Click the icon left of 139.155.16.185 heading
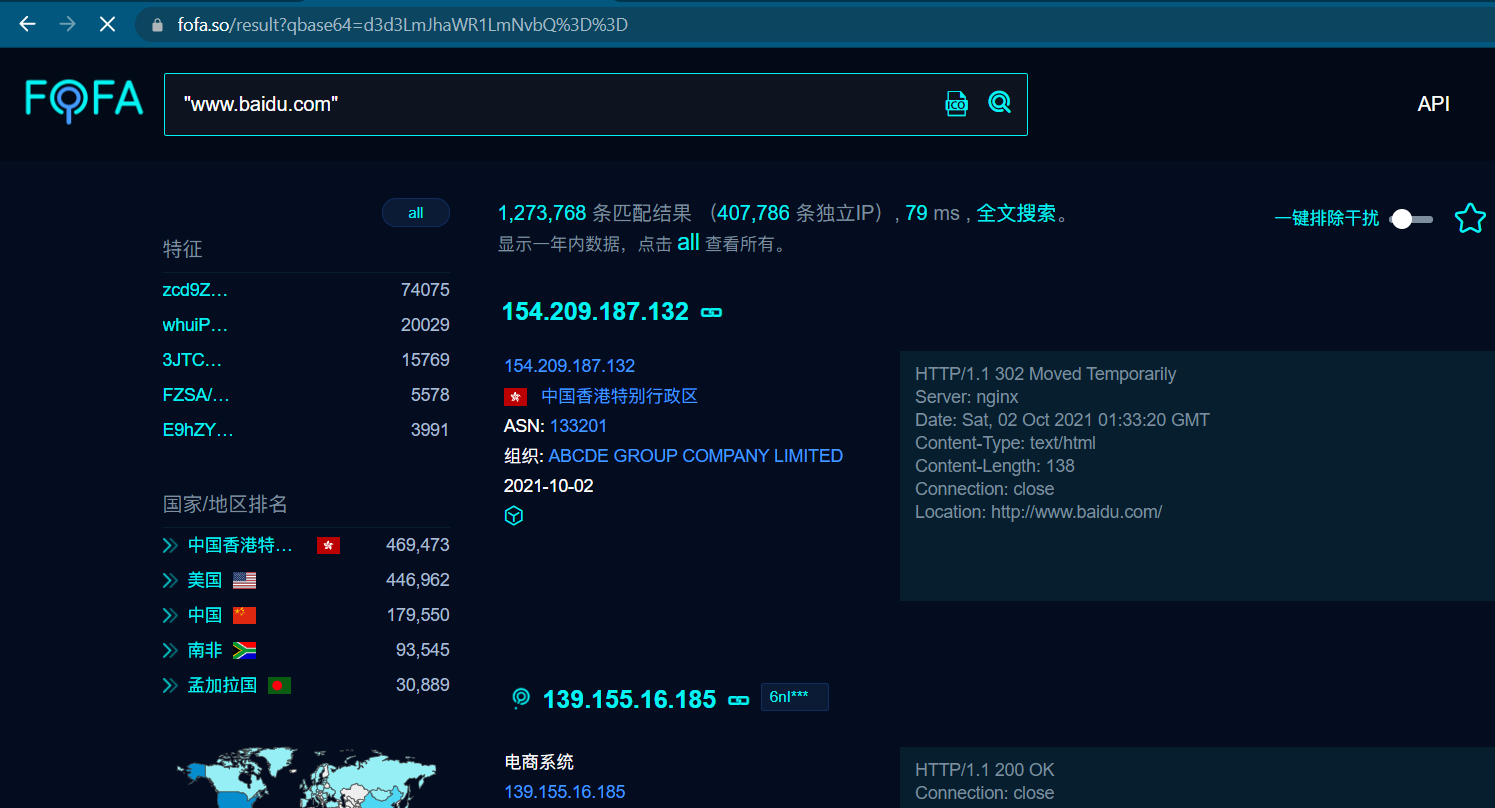1495x808 pixels. (x=521, y=698)
